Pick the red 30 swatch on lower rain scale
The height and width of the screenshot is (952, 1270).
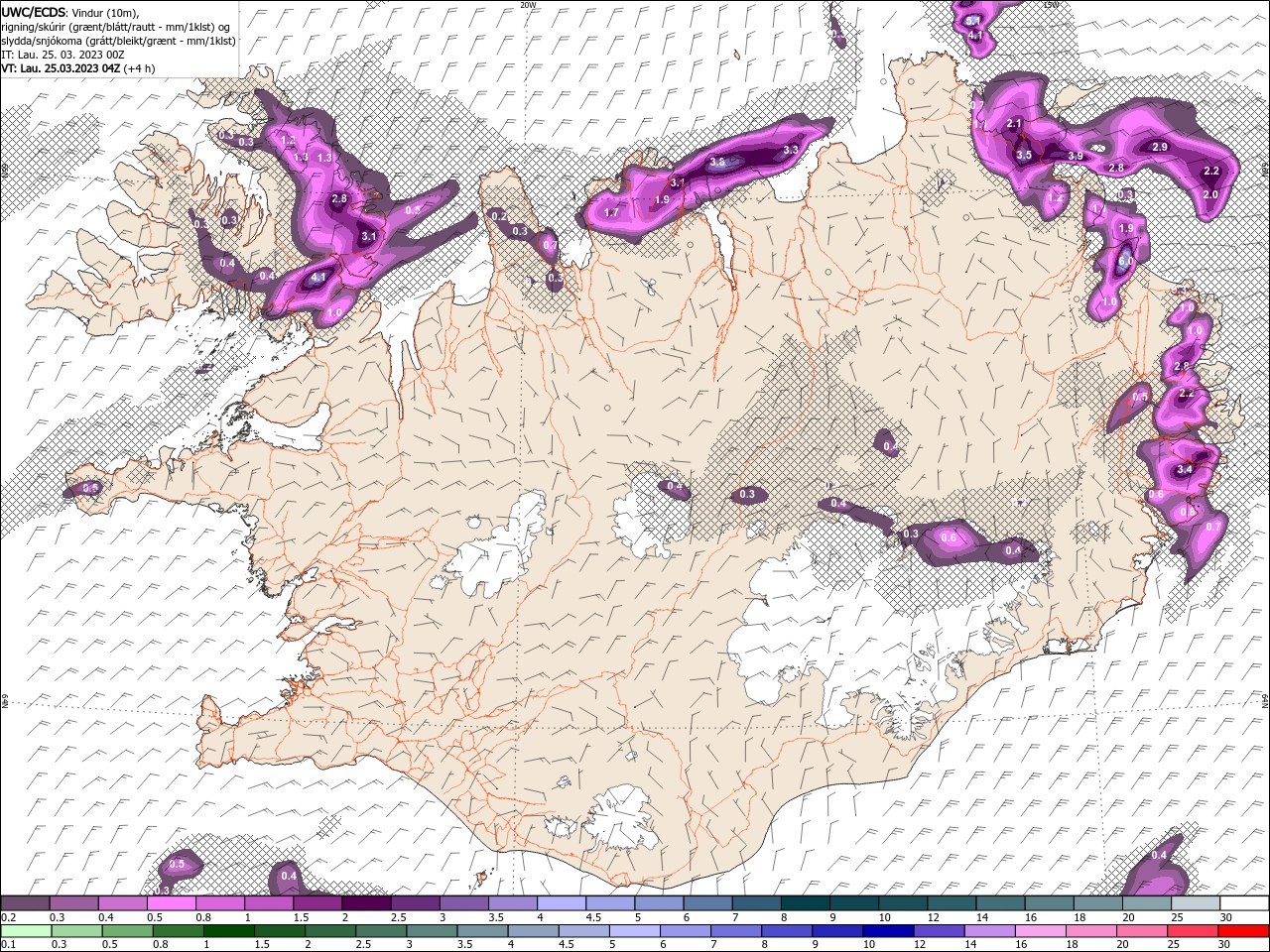pyautogui.click(x=1244, y=931)
